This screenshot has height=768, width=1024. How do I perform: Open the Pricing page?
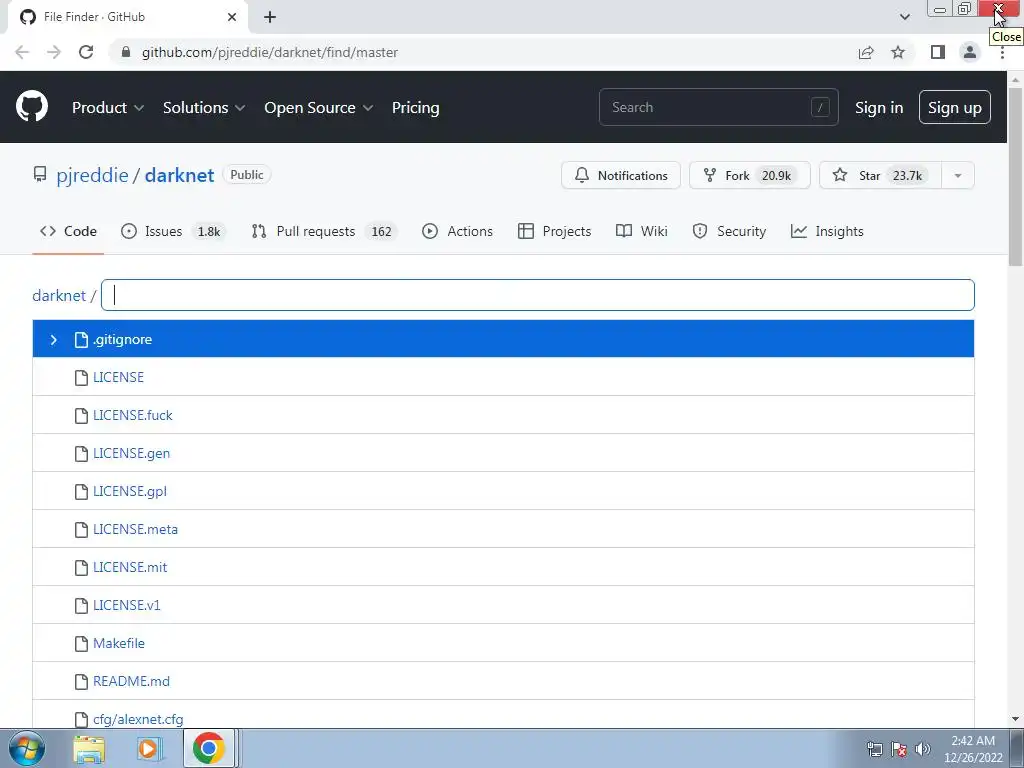[x=415, y=108]
